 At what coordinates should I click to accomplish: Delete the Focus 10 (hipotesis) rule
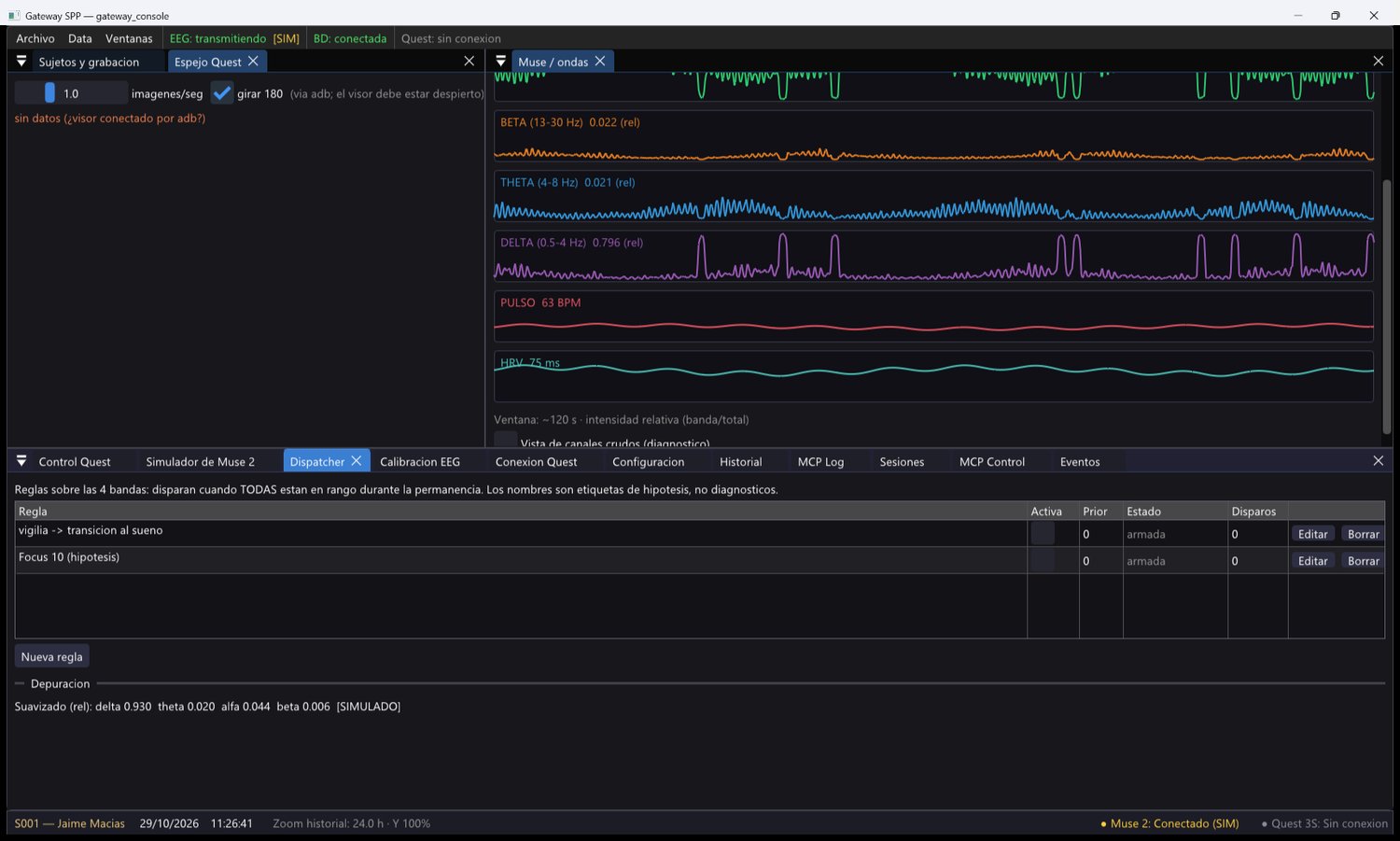(1363, 561)
